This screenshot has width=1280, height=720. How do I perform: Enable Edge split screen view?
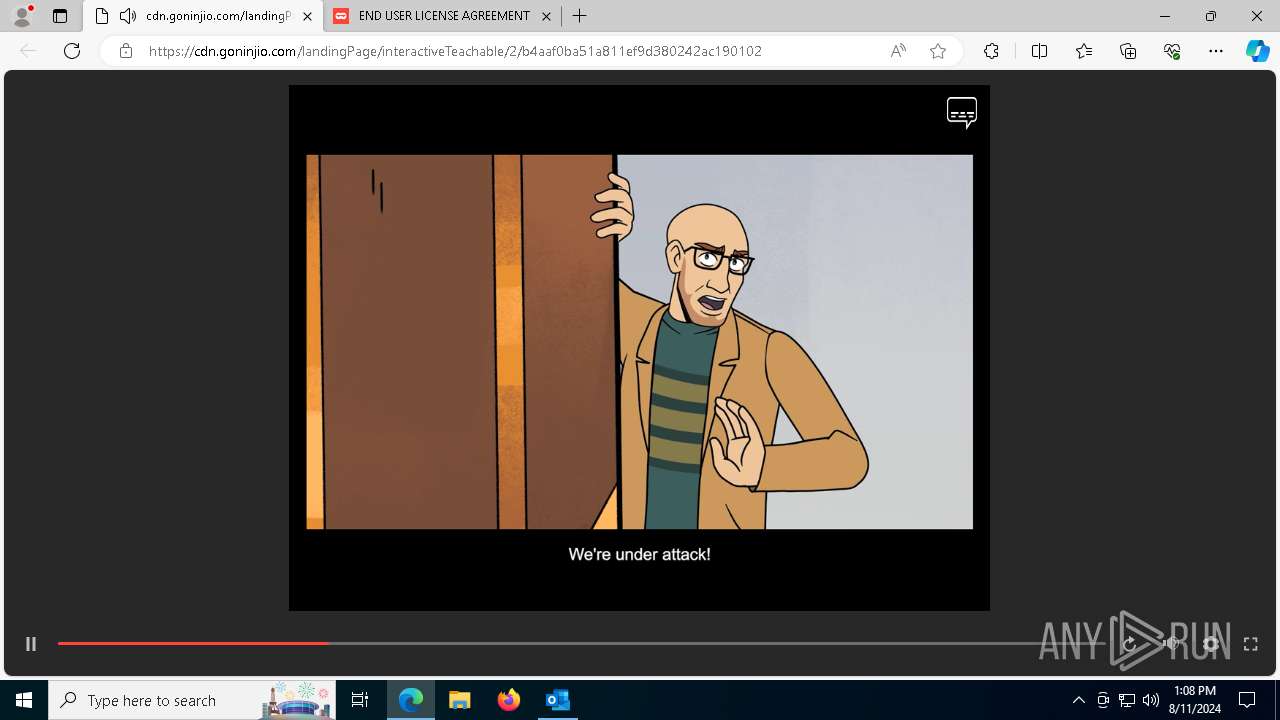coord(1039,51)
